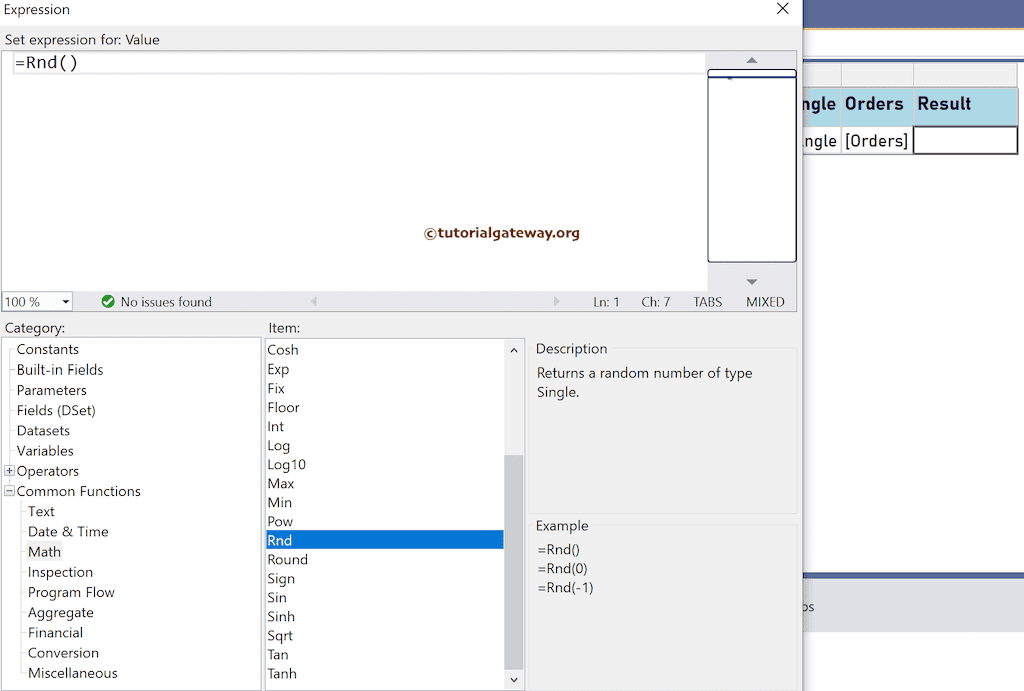Select the Aggregate category

(x=60, y=612)
